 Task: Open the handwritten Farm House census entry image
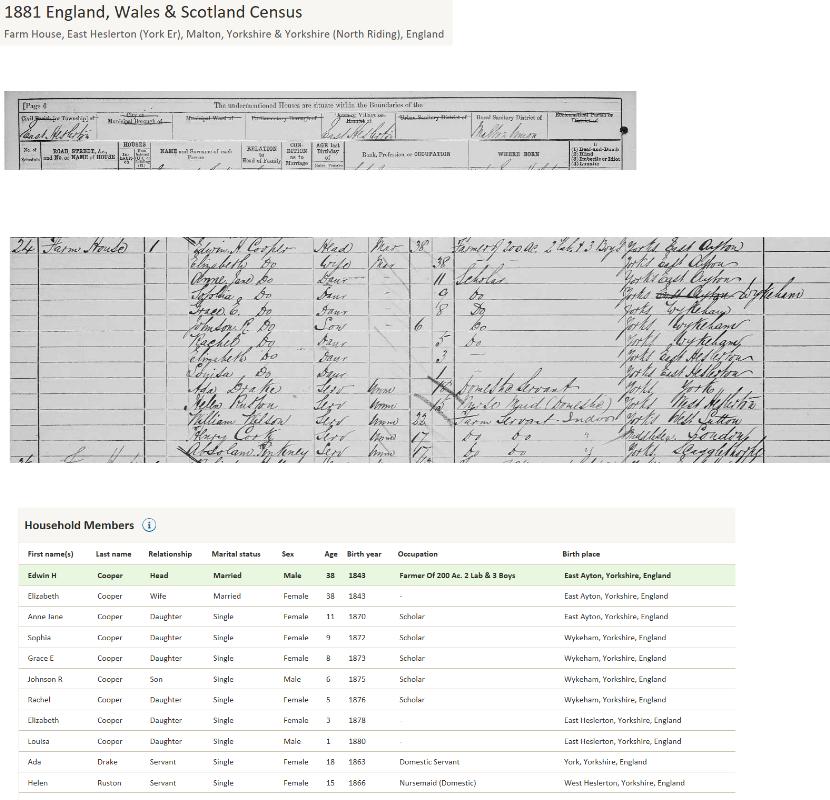click(x=419, y=349)
